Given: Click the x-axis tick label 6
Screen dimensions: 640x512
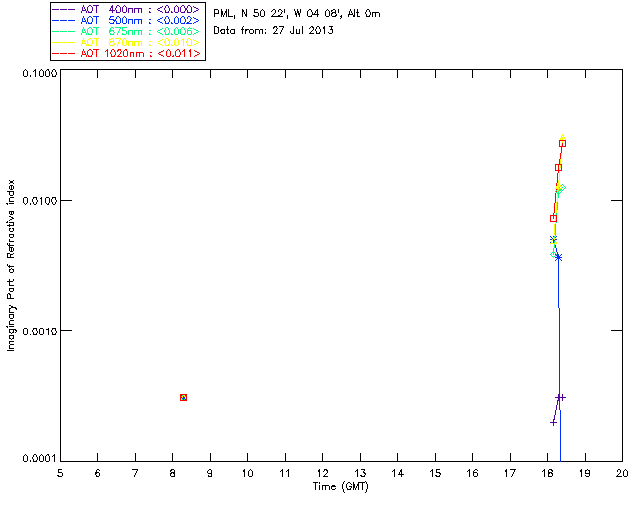Looking at the screenshot, I should pyautogui.click(x=98, y=474).
